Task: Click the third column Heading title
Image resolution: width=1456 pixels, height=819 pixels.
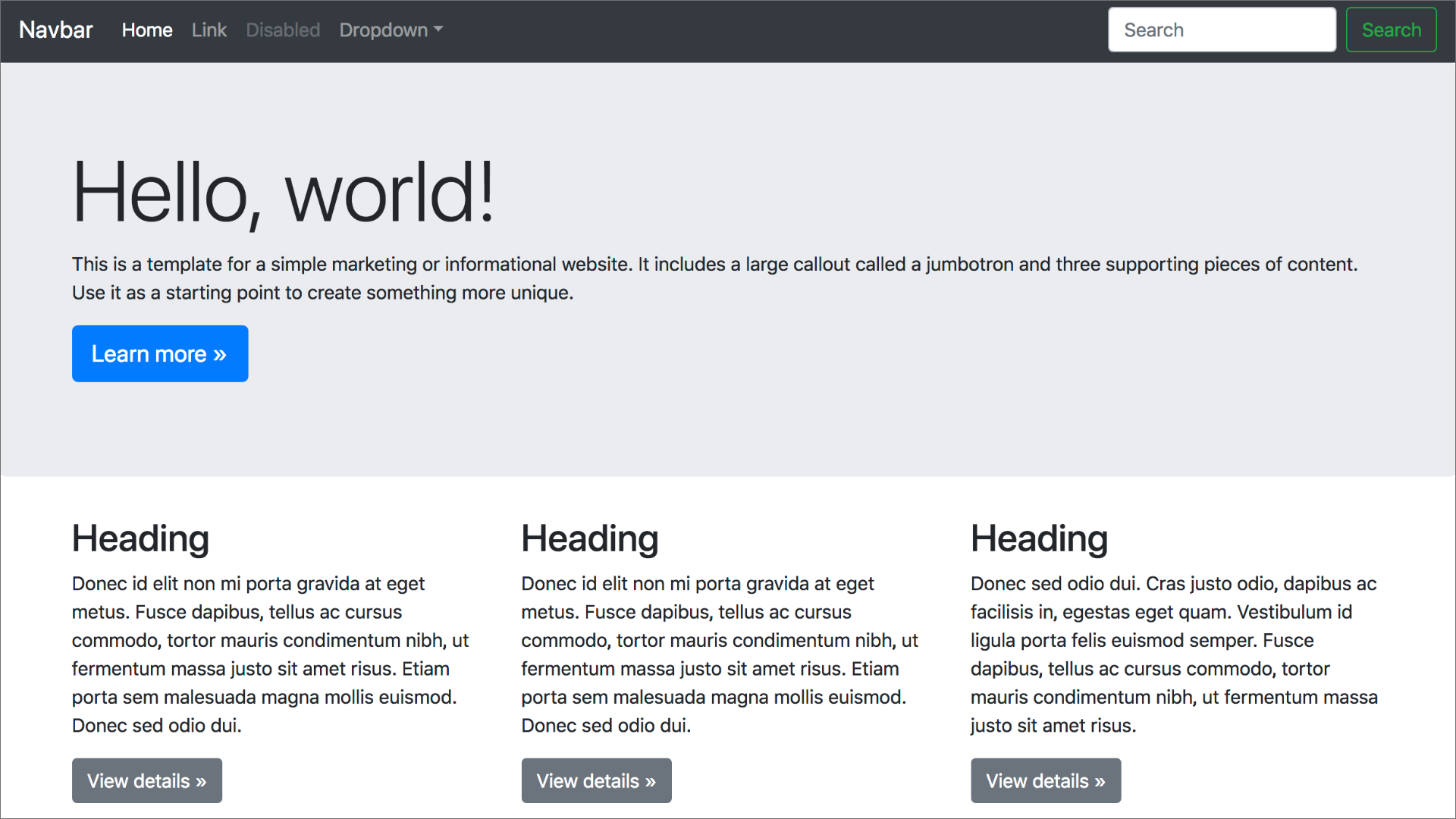Action: [1039, 538]
